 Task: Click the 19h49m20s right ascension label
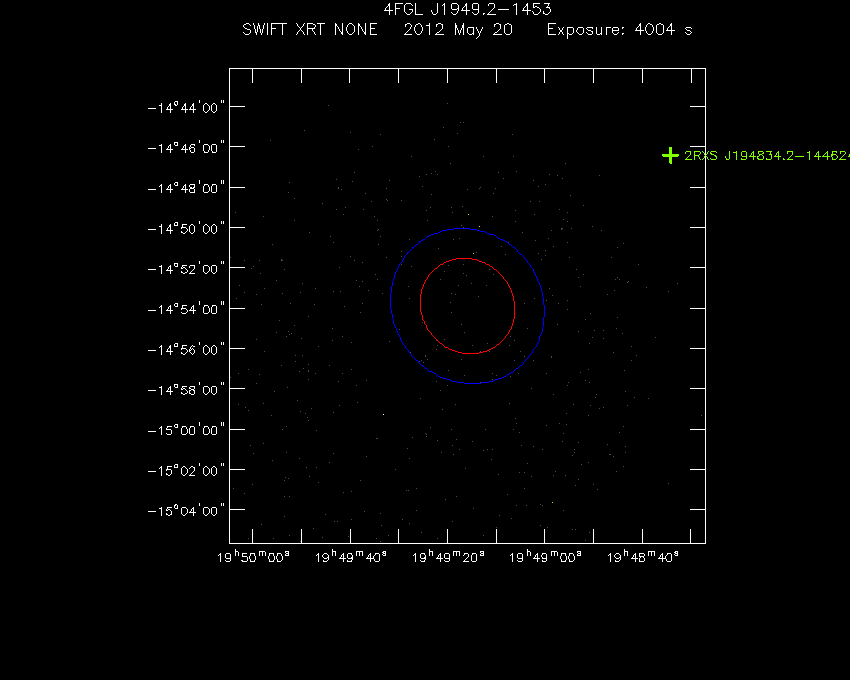point(448,557)
